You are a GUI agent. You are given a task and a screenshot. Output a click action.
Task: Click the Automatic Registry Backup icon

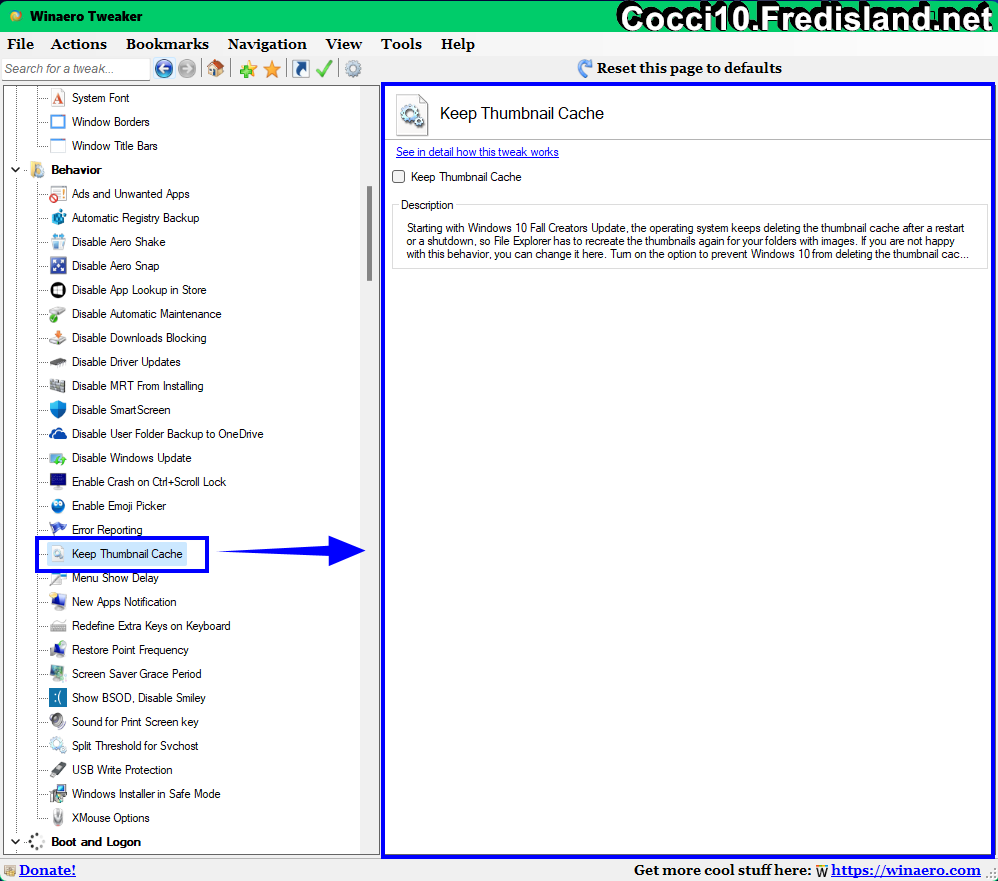58,218
